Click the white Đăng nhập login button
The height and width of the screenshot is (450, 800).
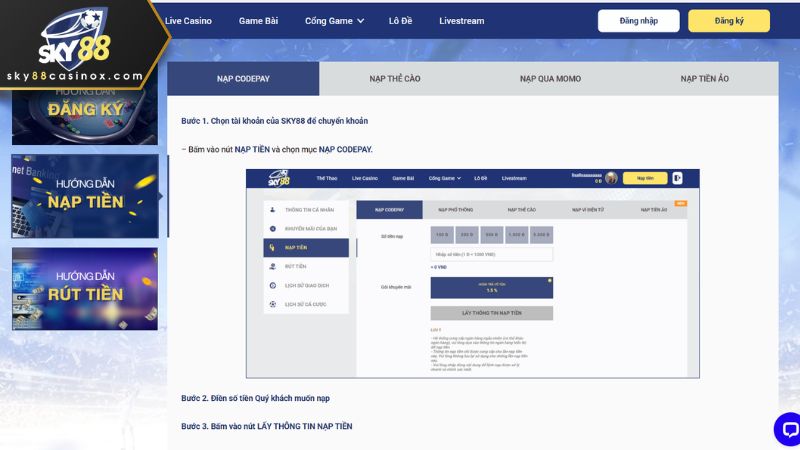(x=639, y=21)
